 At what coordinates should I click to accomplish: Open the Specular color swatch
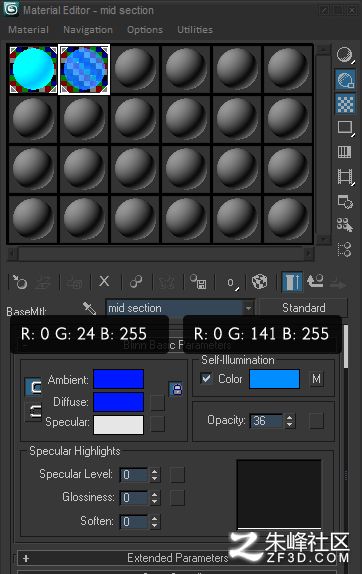click(119, 425)
